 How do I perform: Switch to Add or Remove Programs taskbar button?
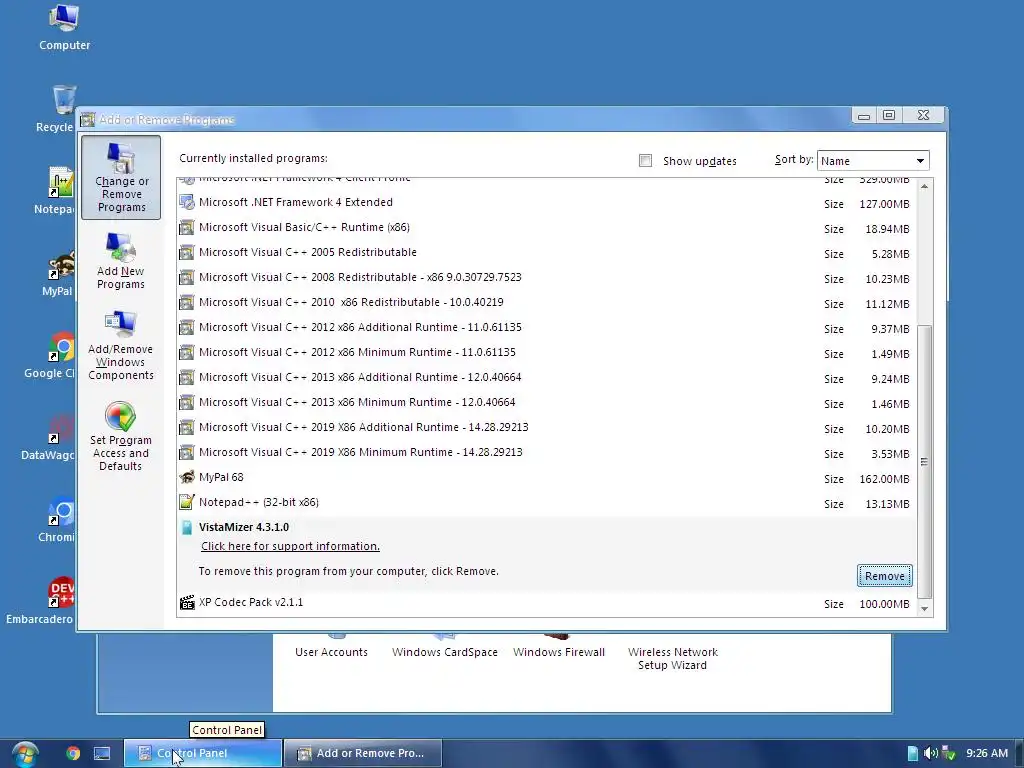pos(363,753)
